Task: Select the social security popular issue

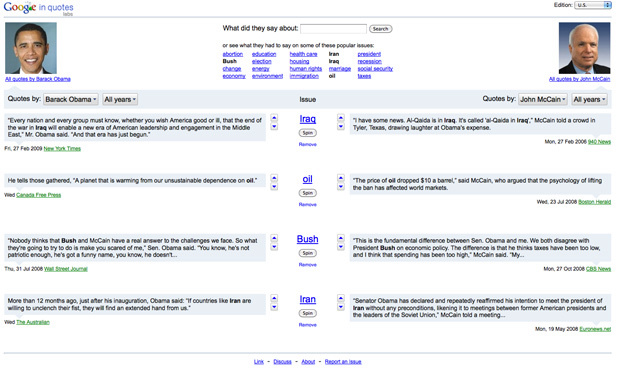Action: (375, 69)
